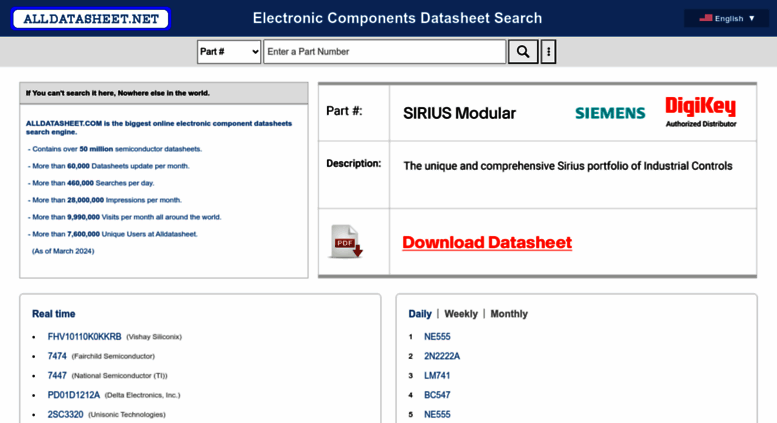Viewport: 777px width, 423px height.
Task: Open the 2SC3320 Unisonic Technologies link
Action: [65, 415]
